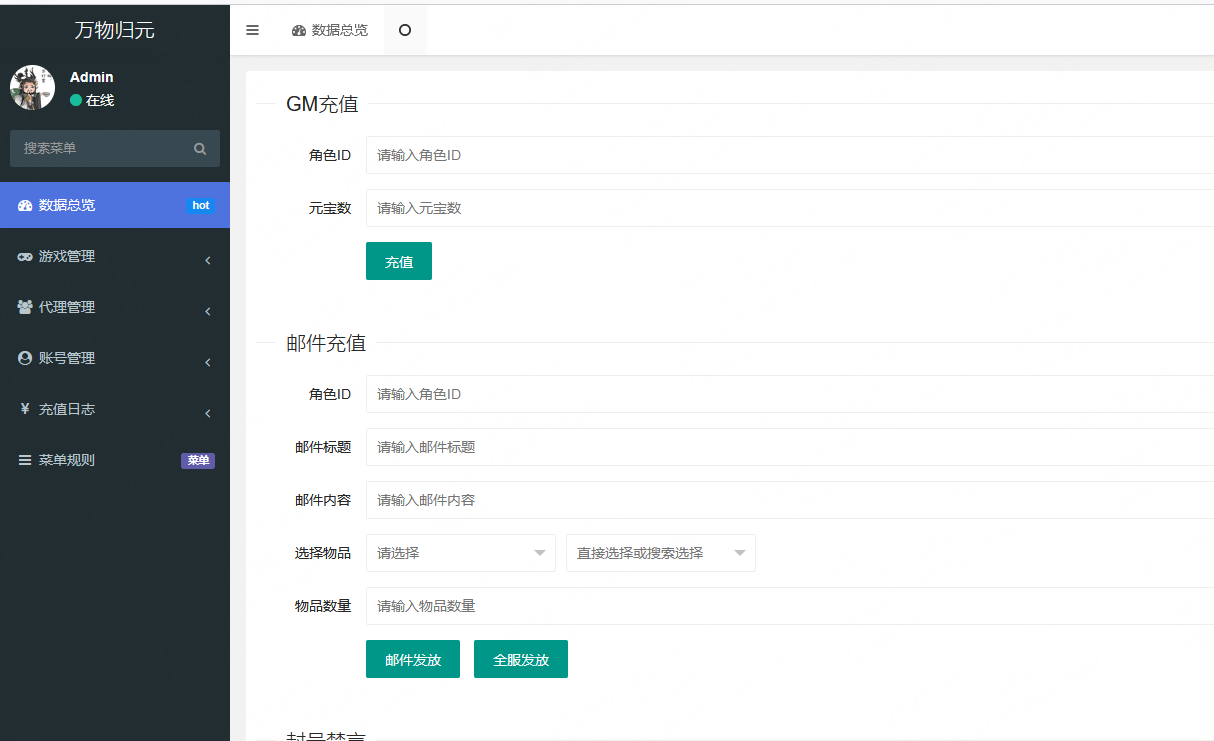Image resolution: width=1214 pixels, height=741 pixels.
Task: Open the 直接选择或搜索选择 dropdown
Action: pos(660,552)
